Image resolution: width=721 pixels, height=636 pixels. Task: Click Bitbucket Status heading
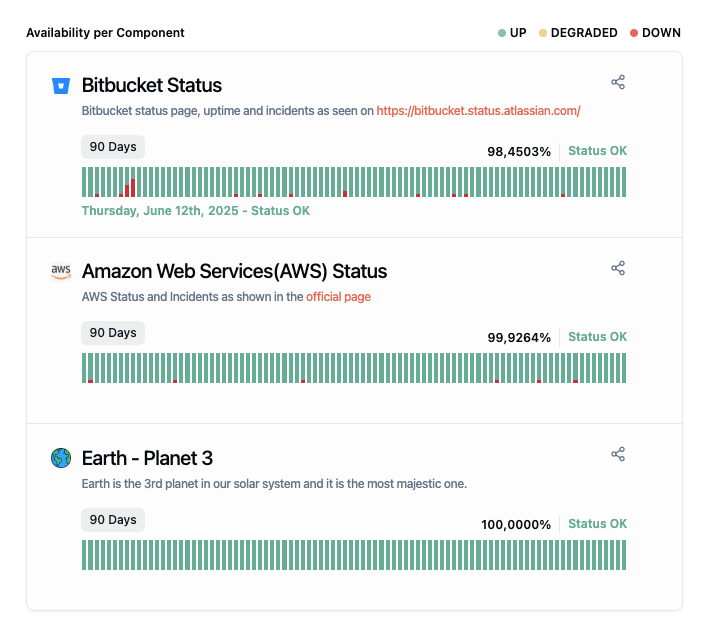click(152, 85)
